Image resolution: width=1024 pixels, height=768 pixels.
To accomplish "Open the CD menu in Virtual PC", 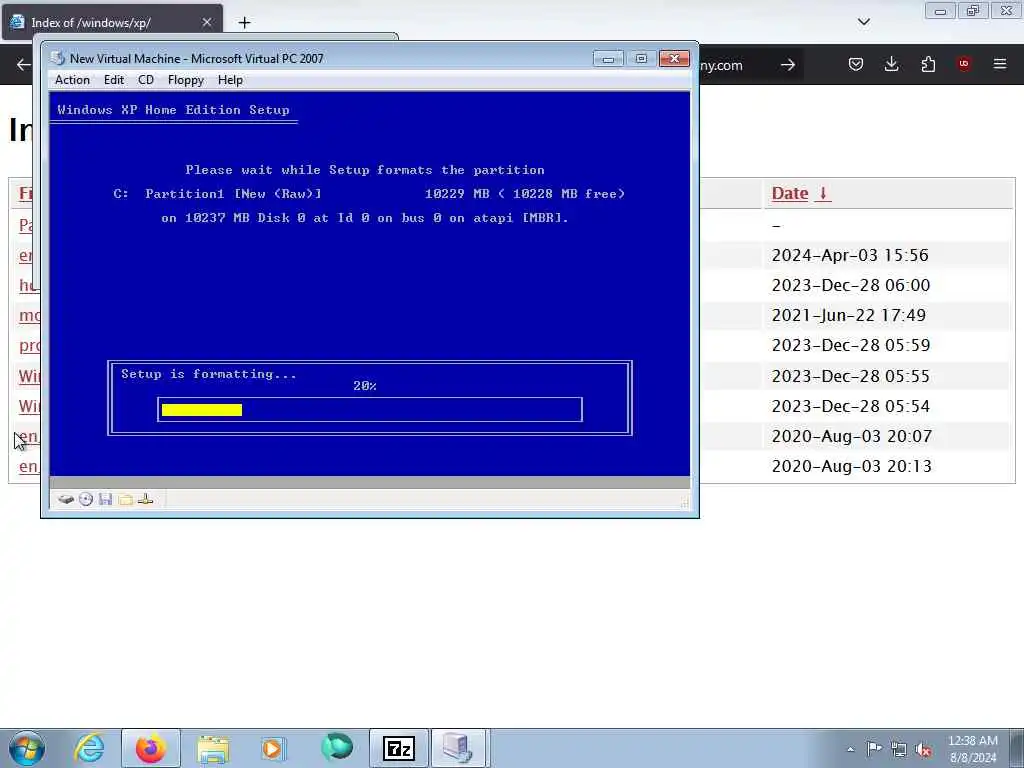I will tap(146, 80).
